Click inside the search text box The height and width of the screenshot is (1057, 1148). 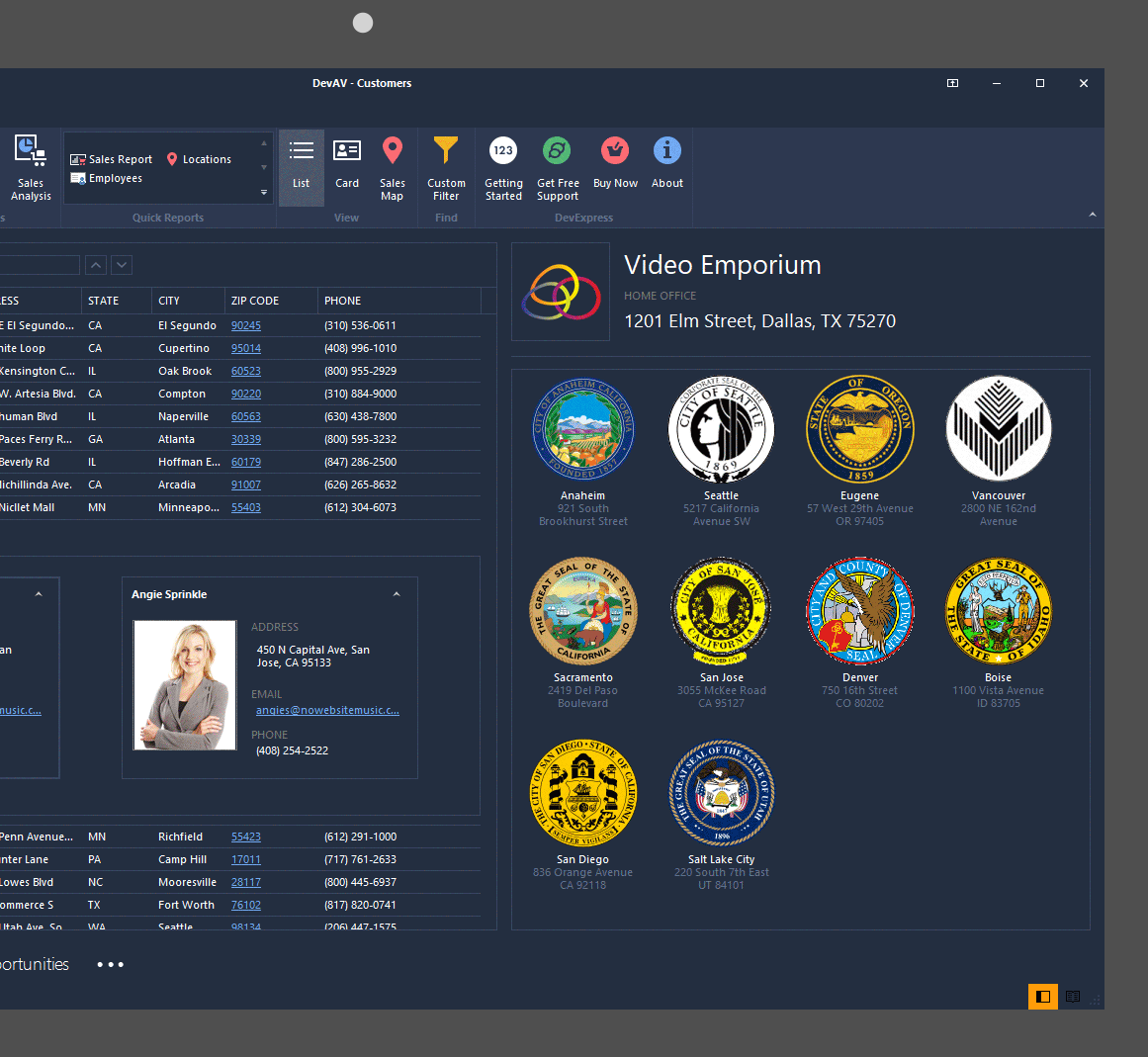tap(40, 265)
